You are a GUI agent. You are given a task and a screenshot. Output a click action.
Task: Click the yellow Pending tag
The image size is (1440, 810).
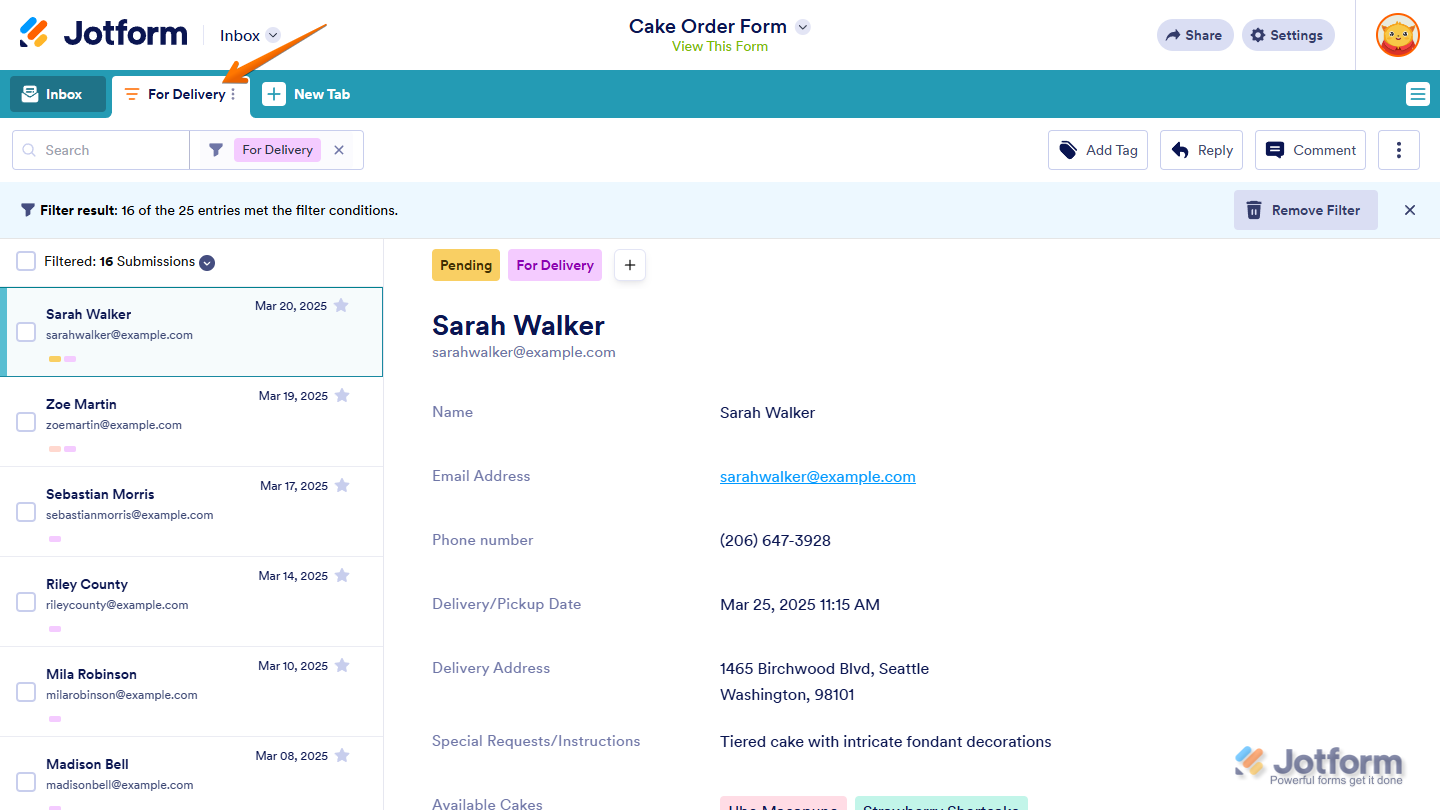(x=466, y=265)
